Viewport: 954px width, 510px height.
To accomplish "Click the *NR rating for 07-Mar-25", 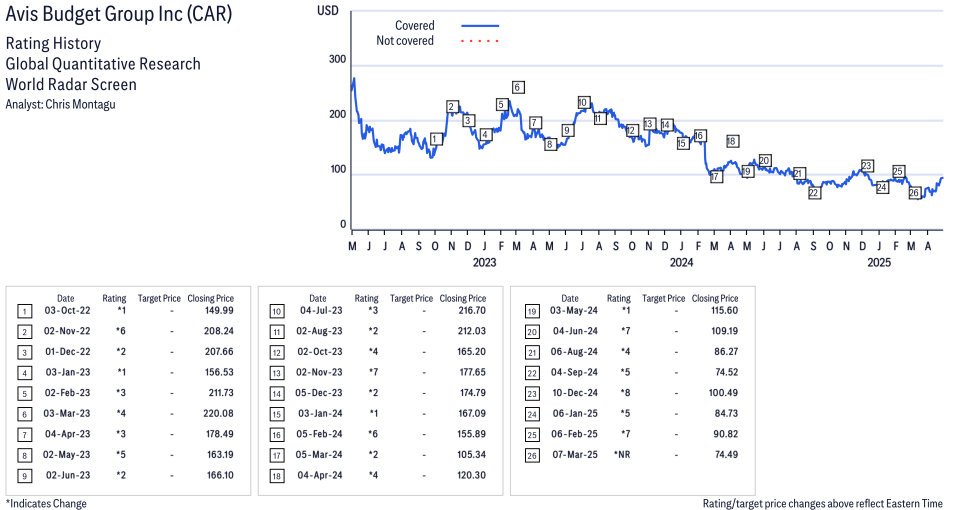I will pos(622,455).
